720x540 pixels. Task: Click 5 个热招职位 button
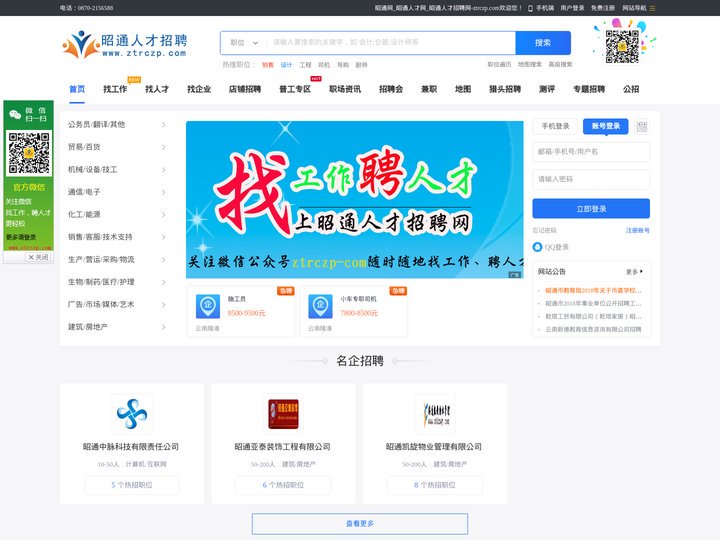(x=132, y=485)
